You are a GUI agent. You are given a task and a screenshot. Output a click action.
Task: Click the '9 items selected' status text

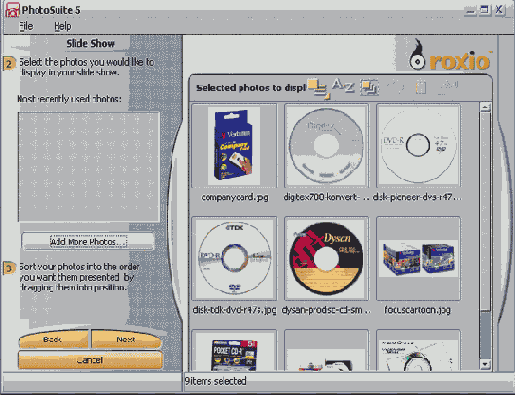click(215, 381)
